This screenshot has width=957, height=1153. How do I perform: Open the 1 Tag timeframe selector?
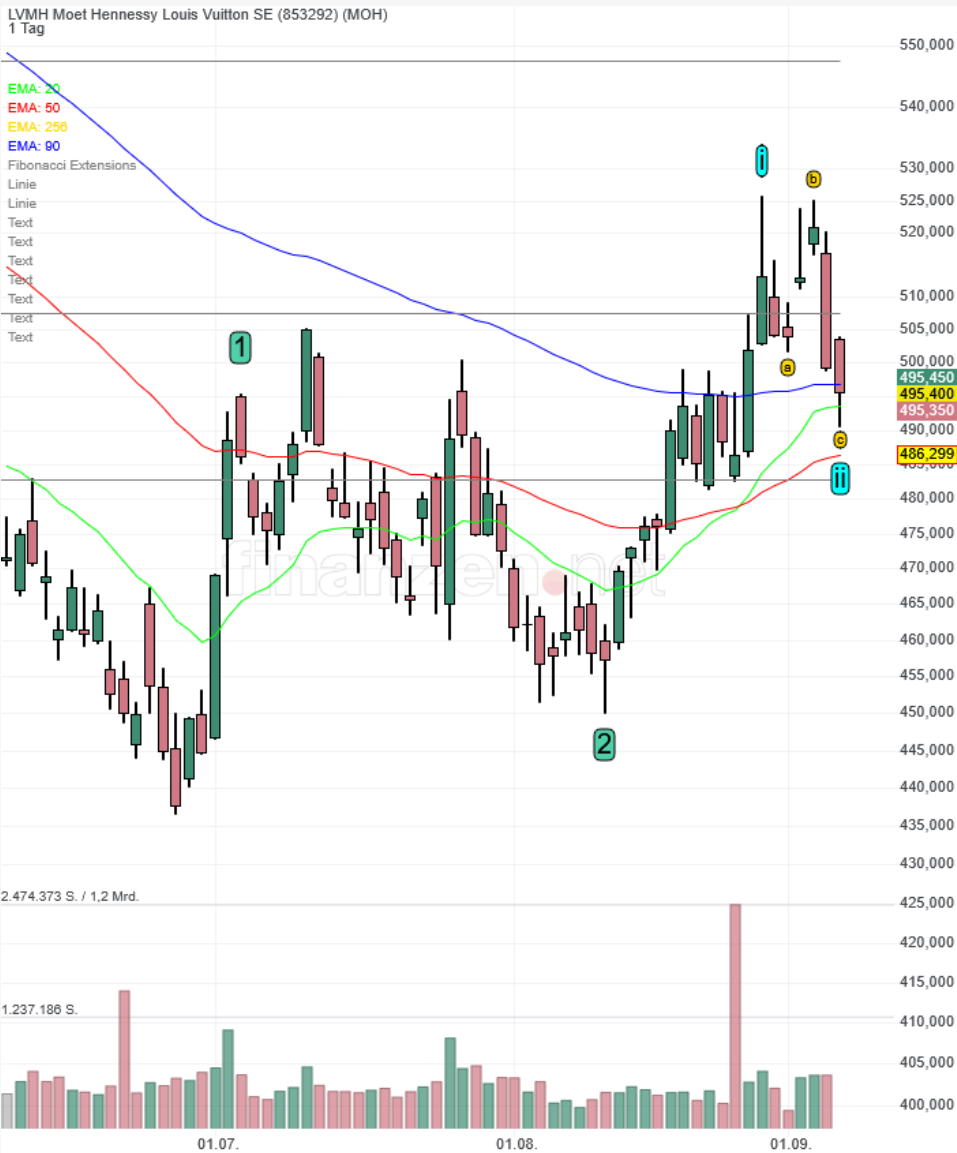point(26,29)
